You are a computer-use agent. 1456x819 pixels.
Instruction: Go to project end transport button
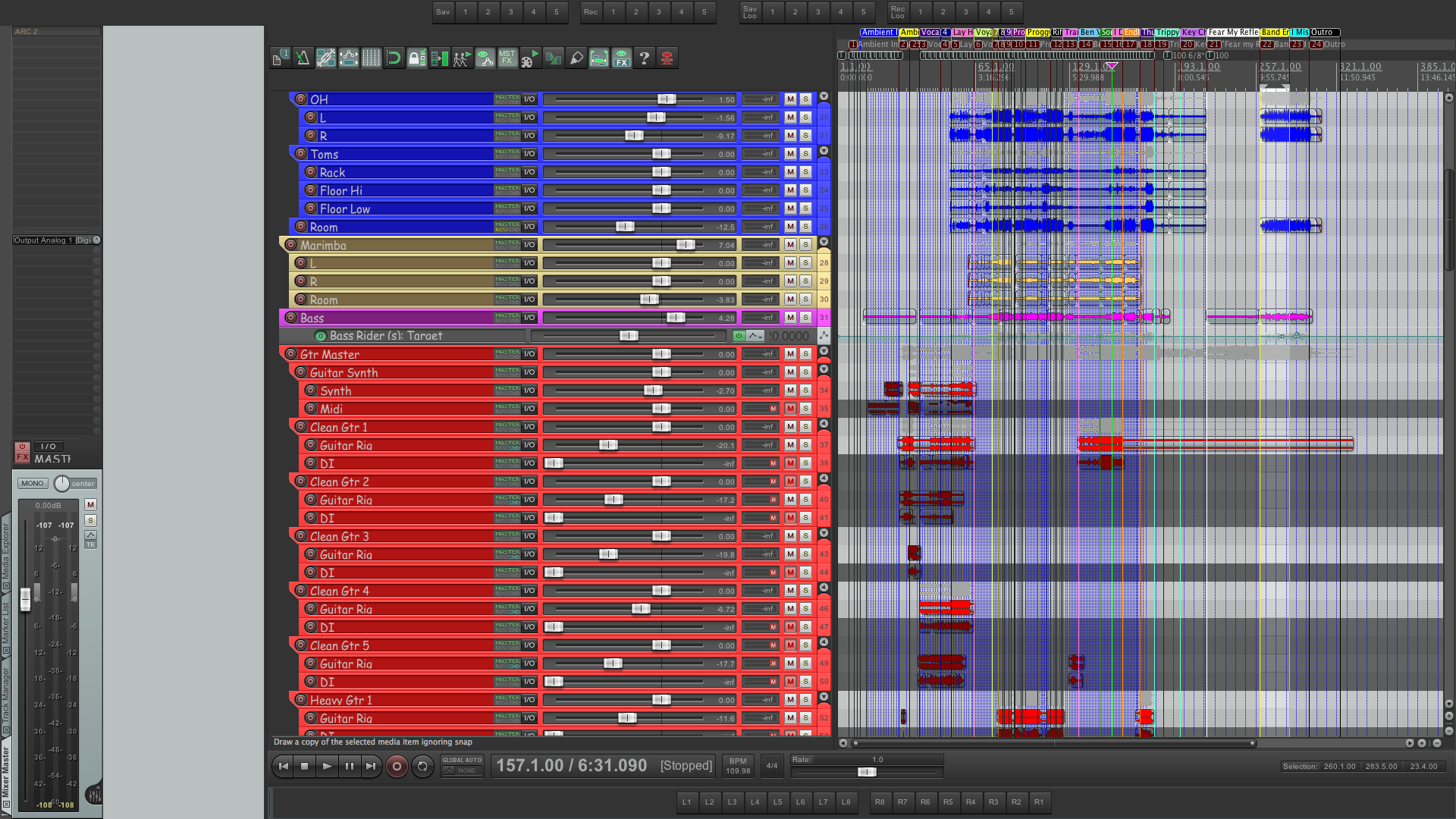tap(371, 767)
